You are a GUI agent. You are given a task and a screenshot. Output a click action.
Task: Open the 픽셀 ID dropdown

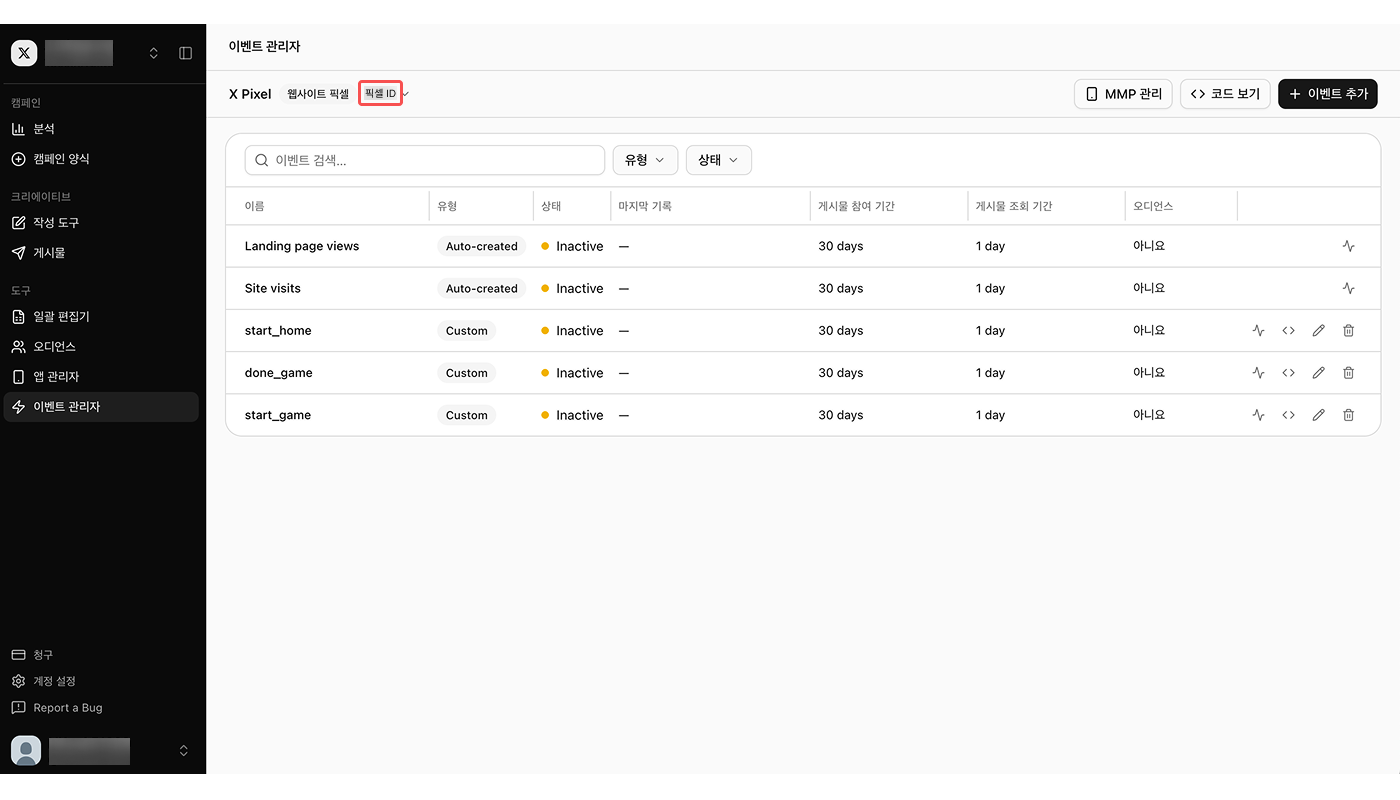[384, 94]
